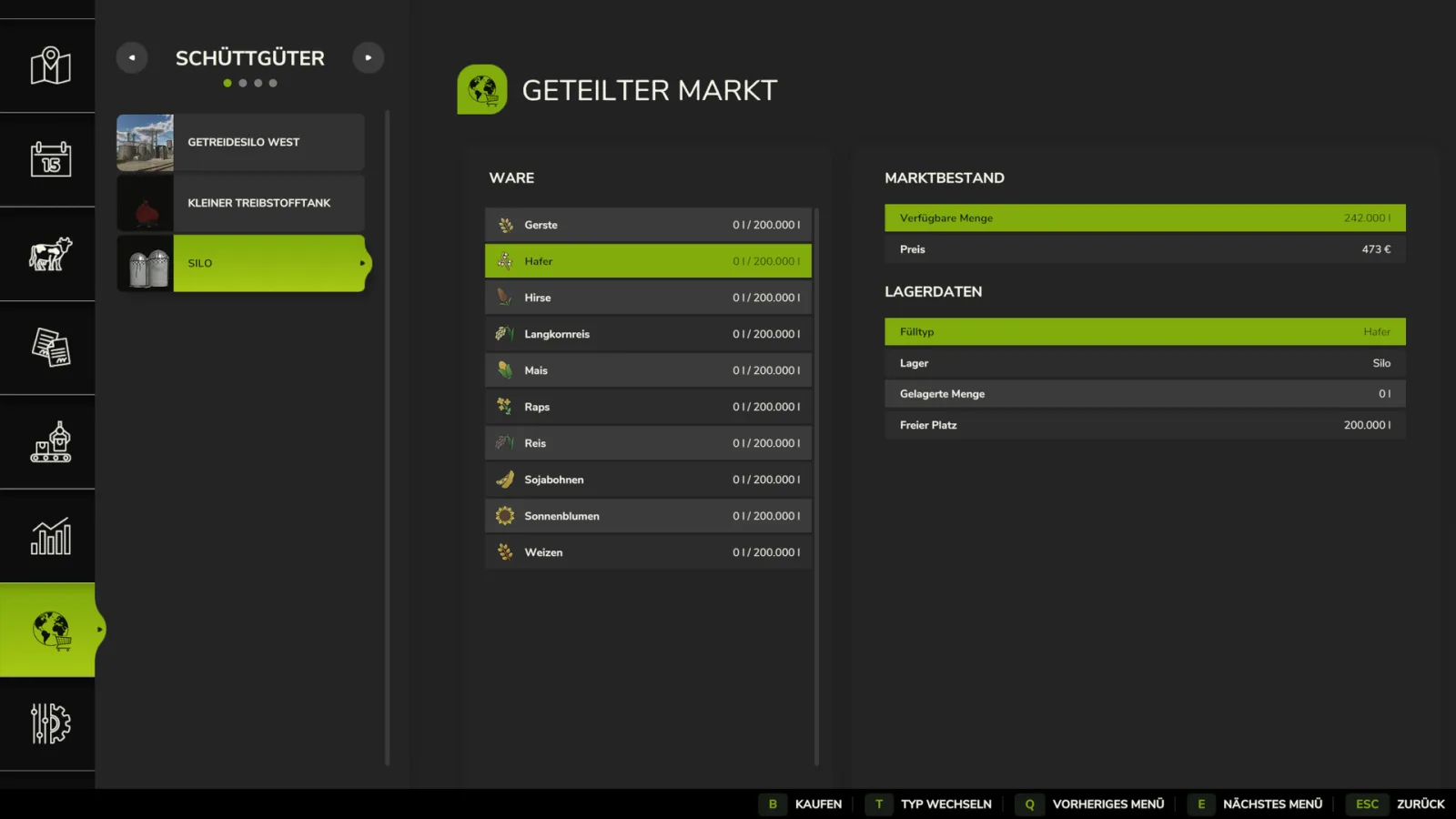The image size is (1456, 819).
Task: Select the Getreidesilo West storage
Action: tap(240, 142)
